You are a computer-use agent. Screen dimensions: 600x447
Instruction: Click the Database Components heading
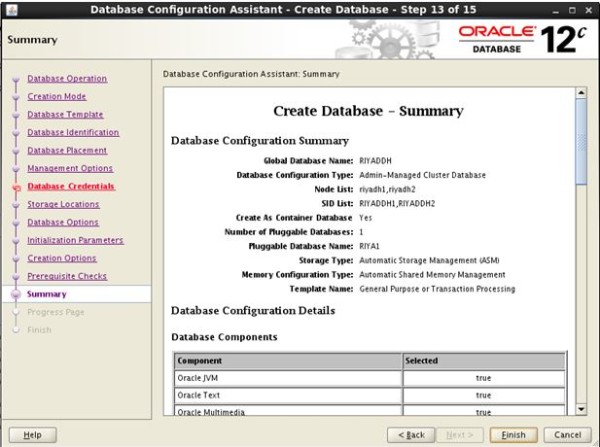[x=224, y=337]
